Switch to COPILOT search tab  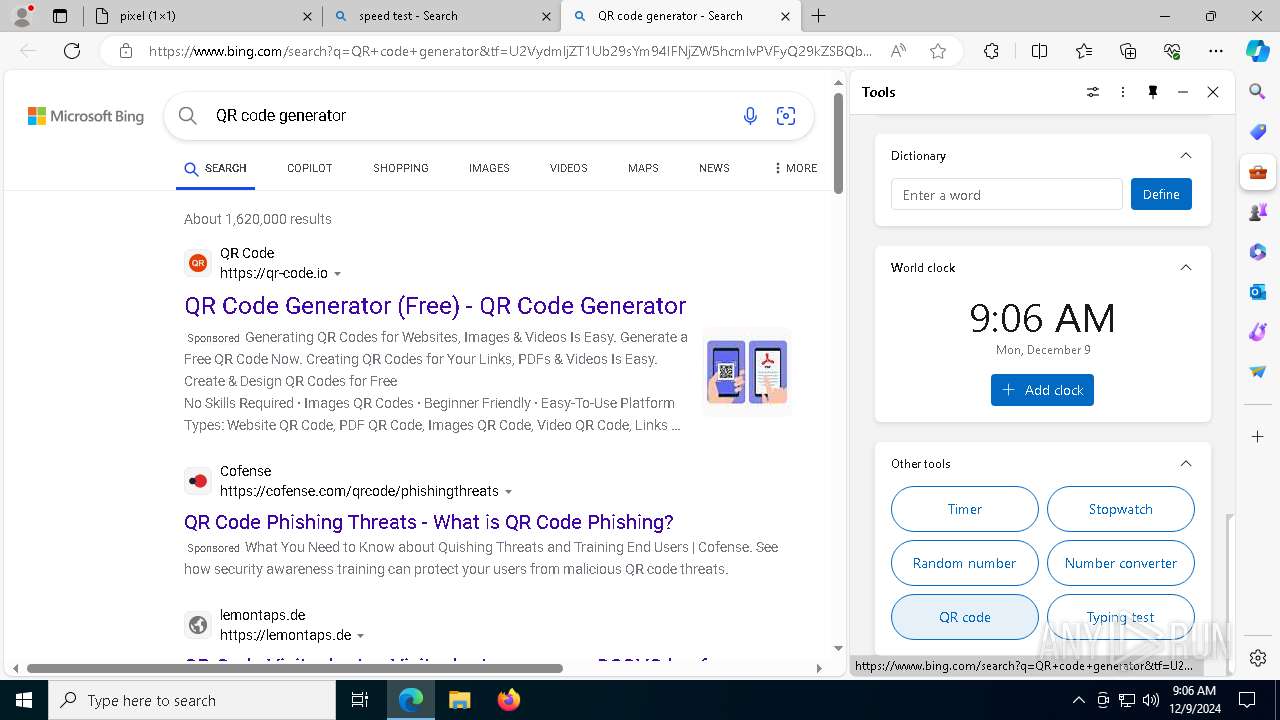(309, 168)
